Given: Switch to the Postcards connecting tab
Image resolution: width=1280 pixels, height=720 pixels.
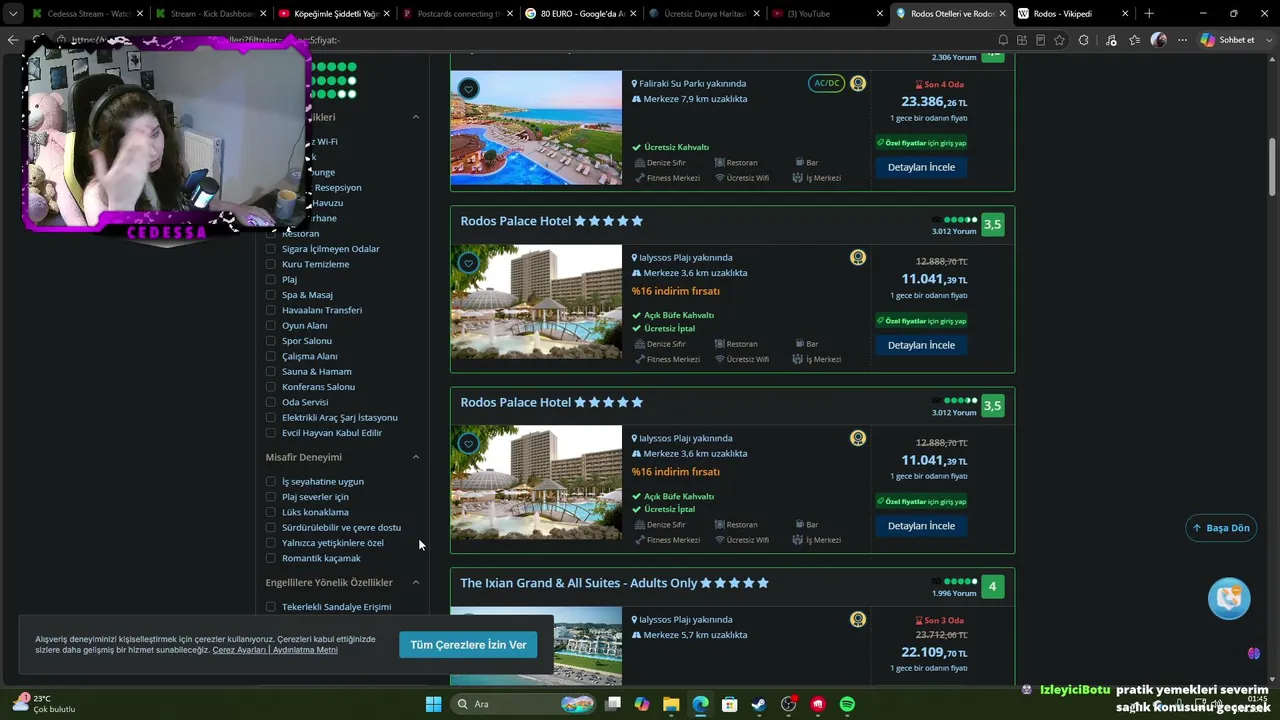Looking at the screenshot, I should tap(457, 14).
